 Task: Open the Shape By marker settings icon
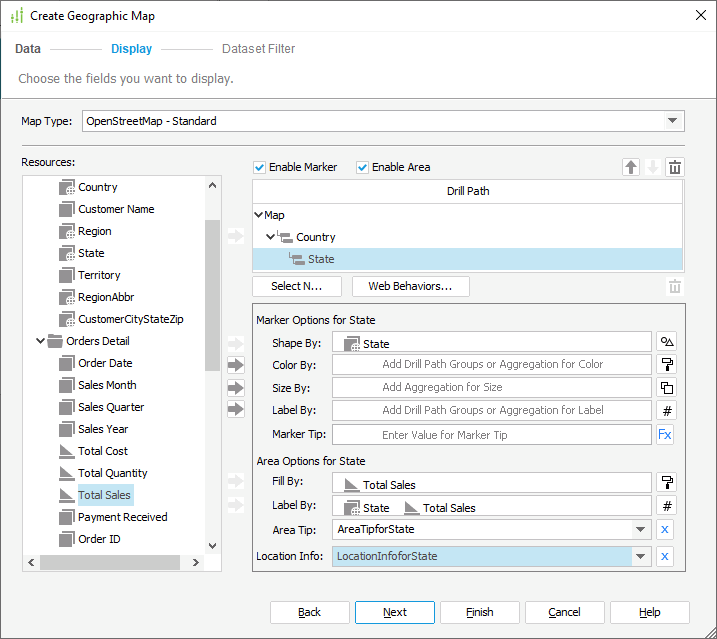point(667,343)
